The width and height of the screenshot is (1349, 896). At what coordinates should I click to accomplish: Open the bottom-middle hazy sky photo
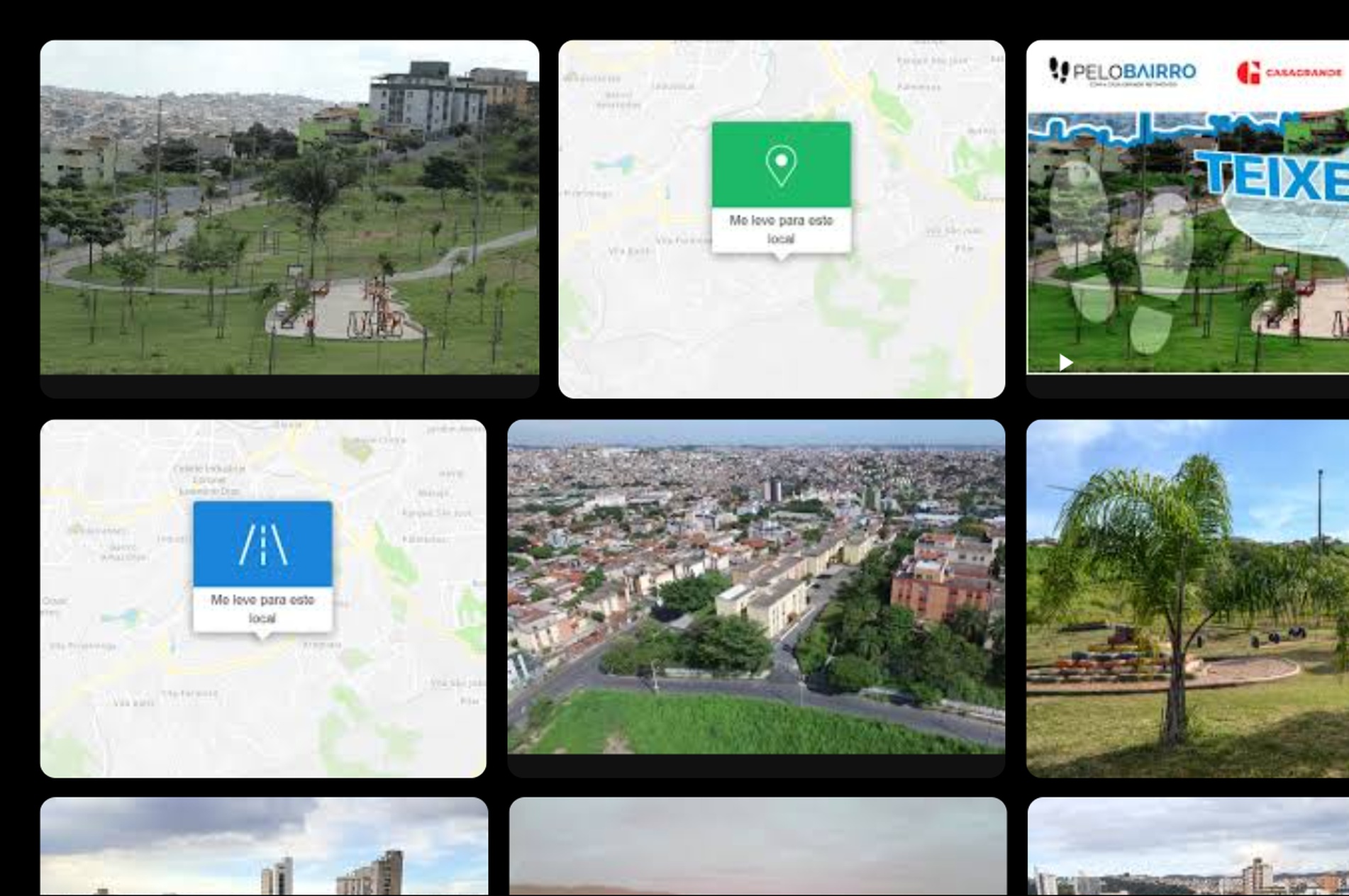point(757,846)
